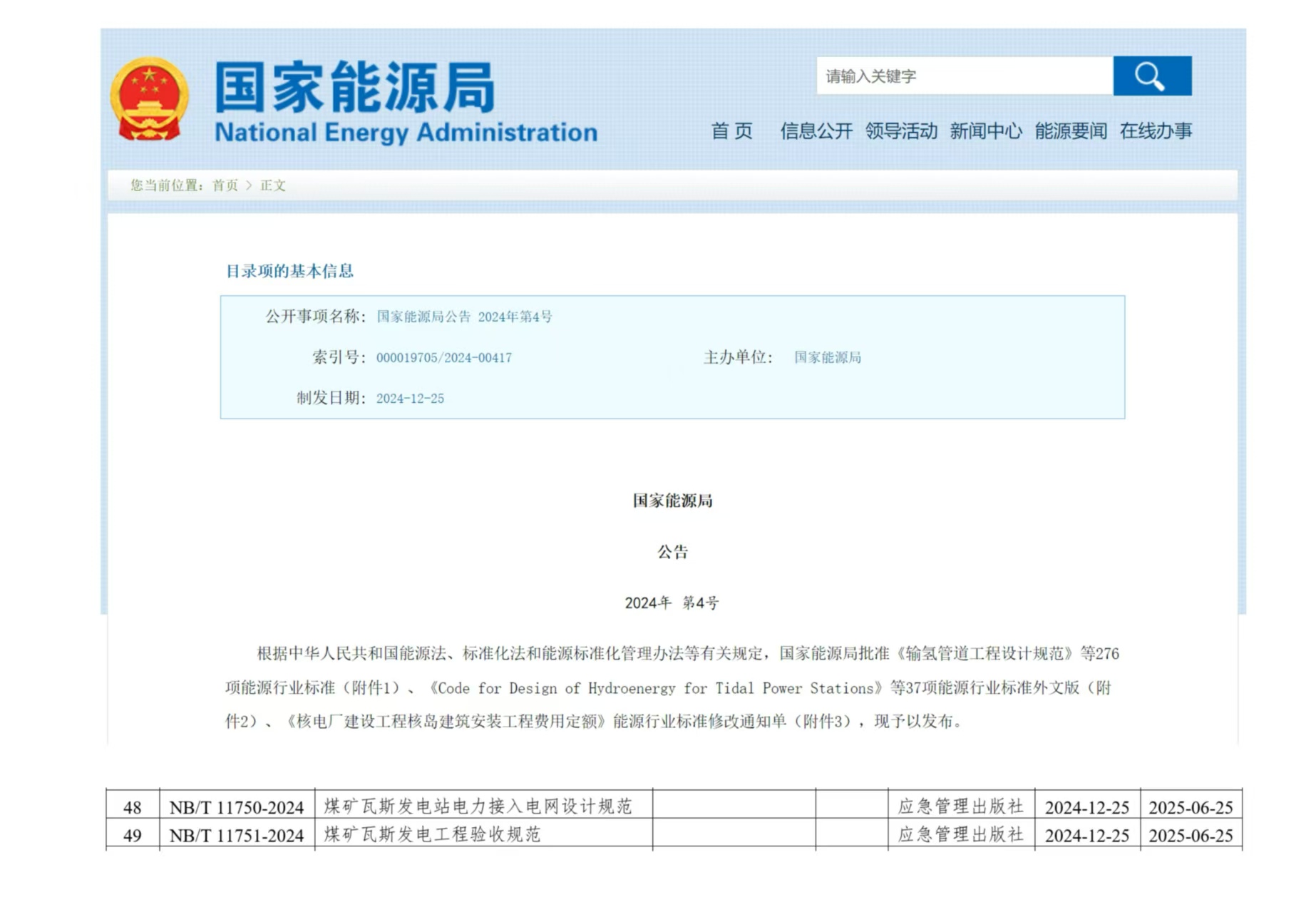Open the 在线办事 navigation item
1316x912 pixels.
1155,131
